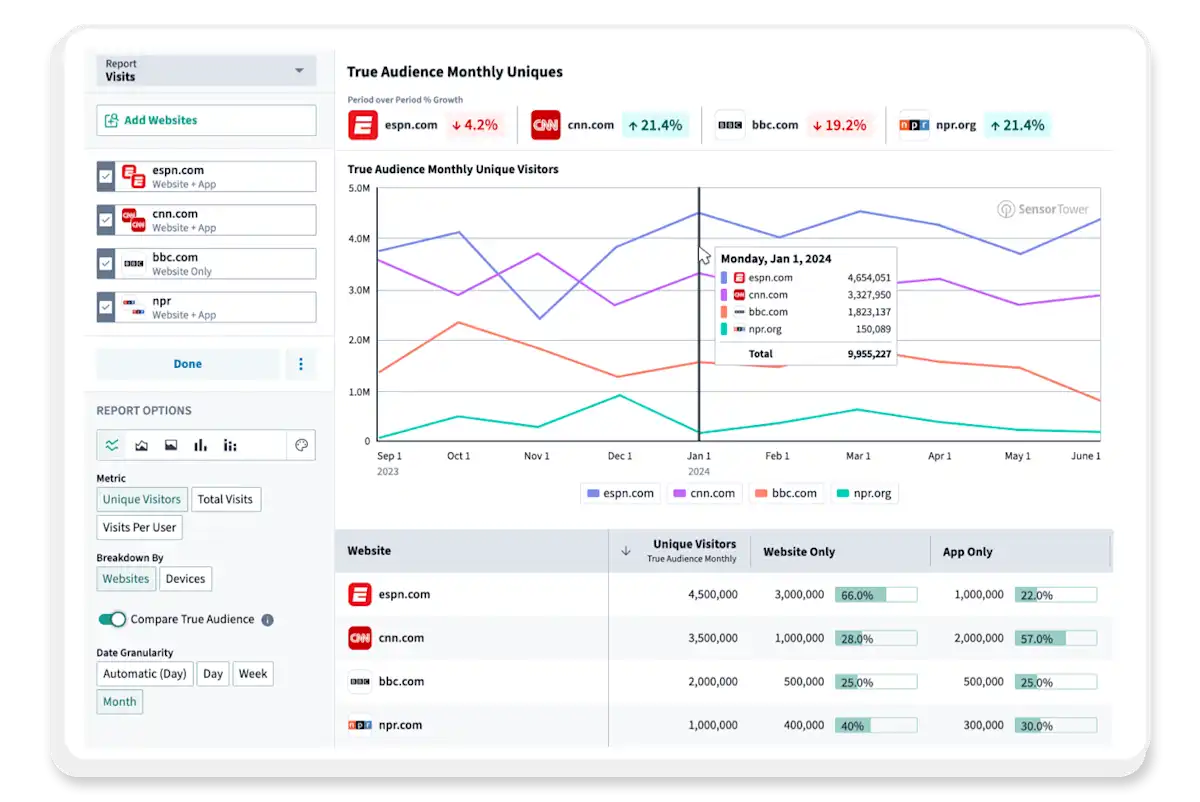
Task: Click cnn.com 57.0% App Only bar
Action: 1056,638
